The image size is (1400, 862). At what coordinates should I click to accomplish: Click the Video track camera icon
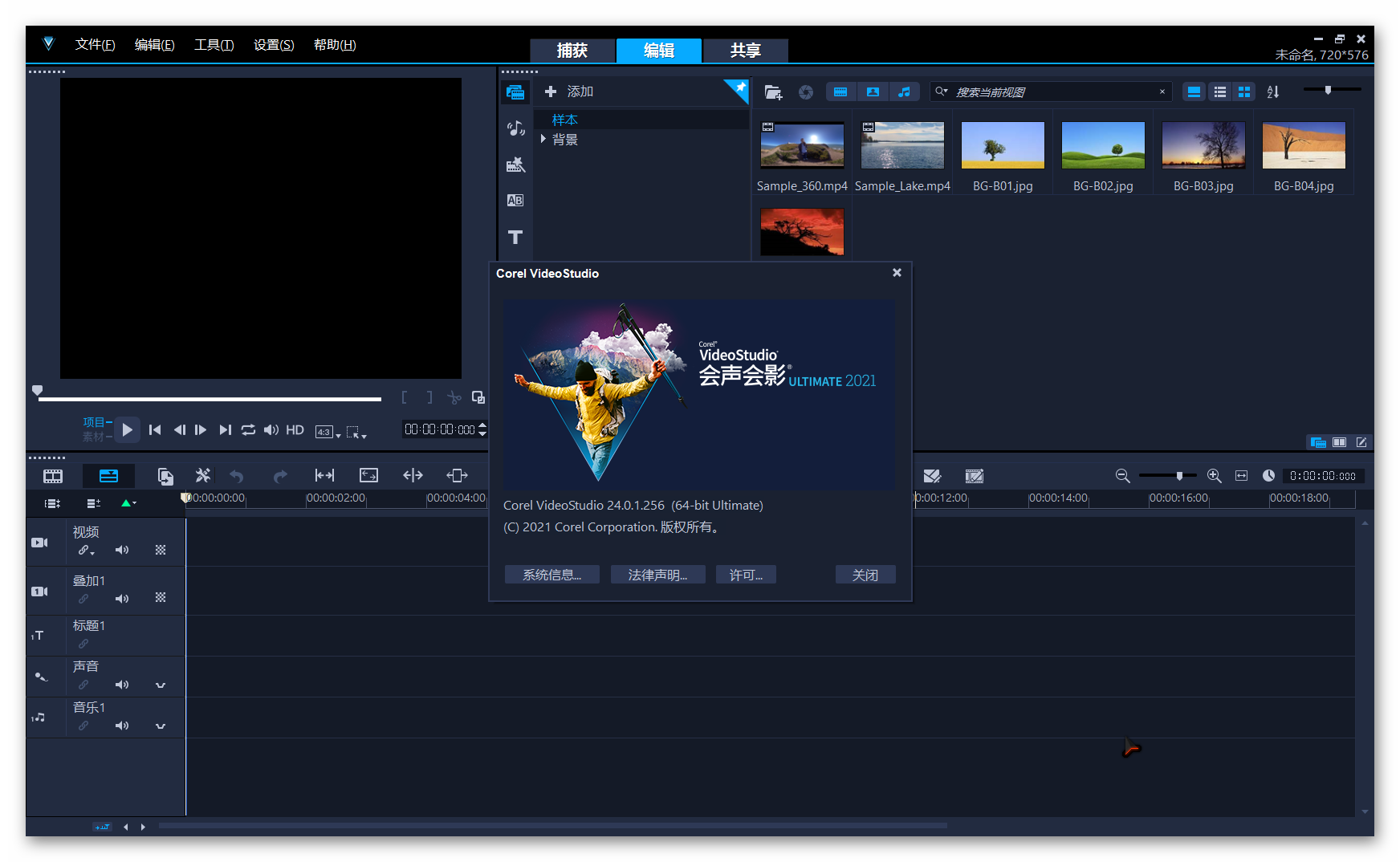tap(39, 543)
